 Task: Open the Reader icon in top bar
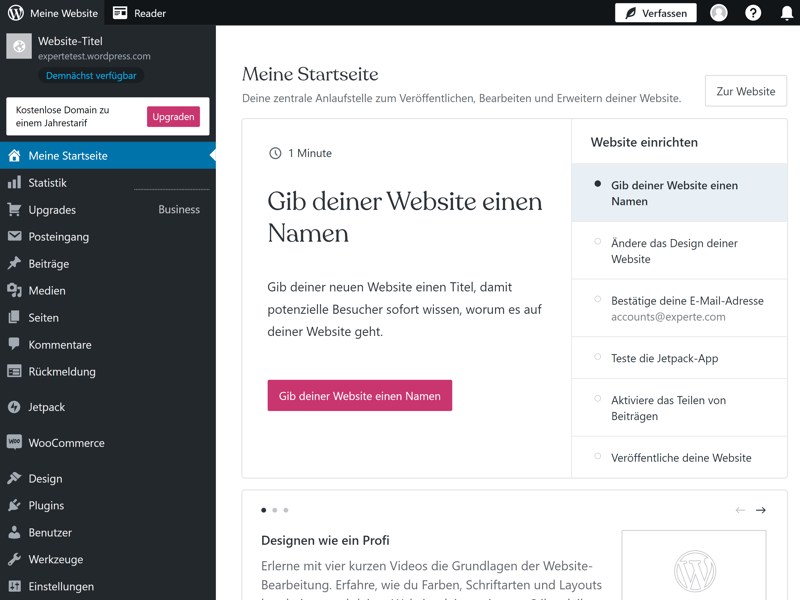(x=120, y=13)
